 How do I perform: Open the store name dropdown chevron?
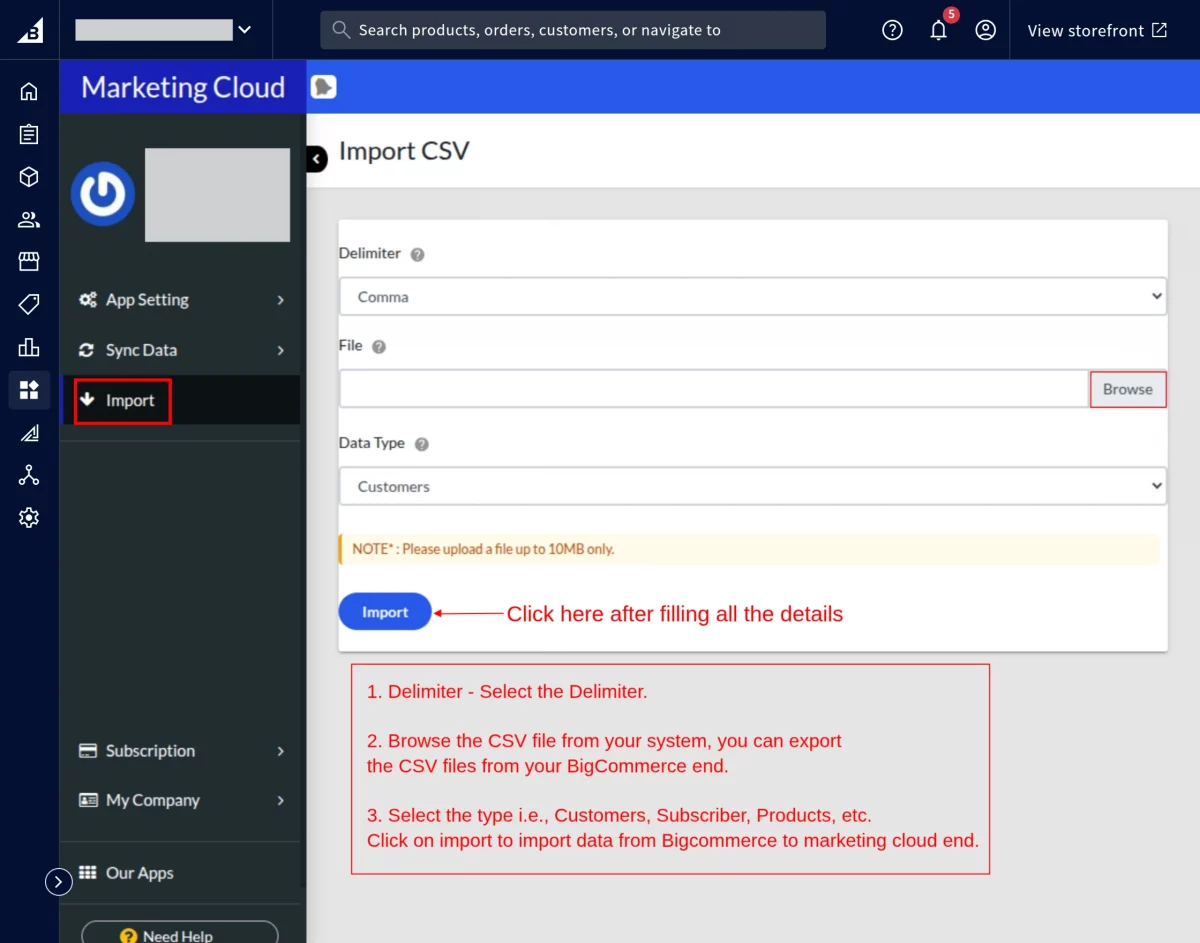[x=244, y=30]
